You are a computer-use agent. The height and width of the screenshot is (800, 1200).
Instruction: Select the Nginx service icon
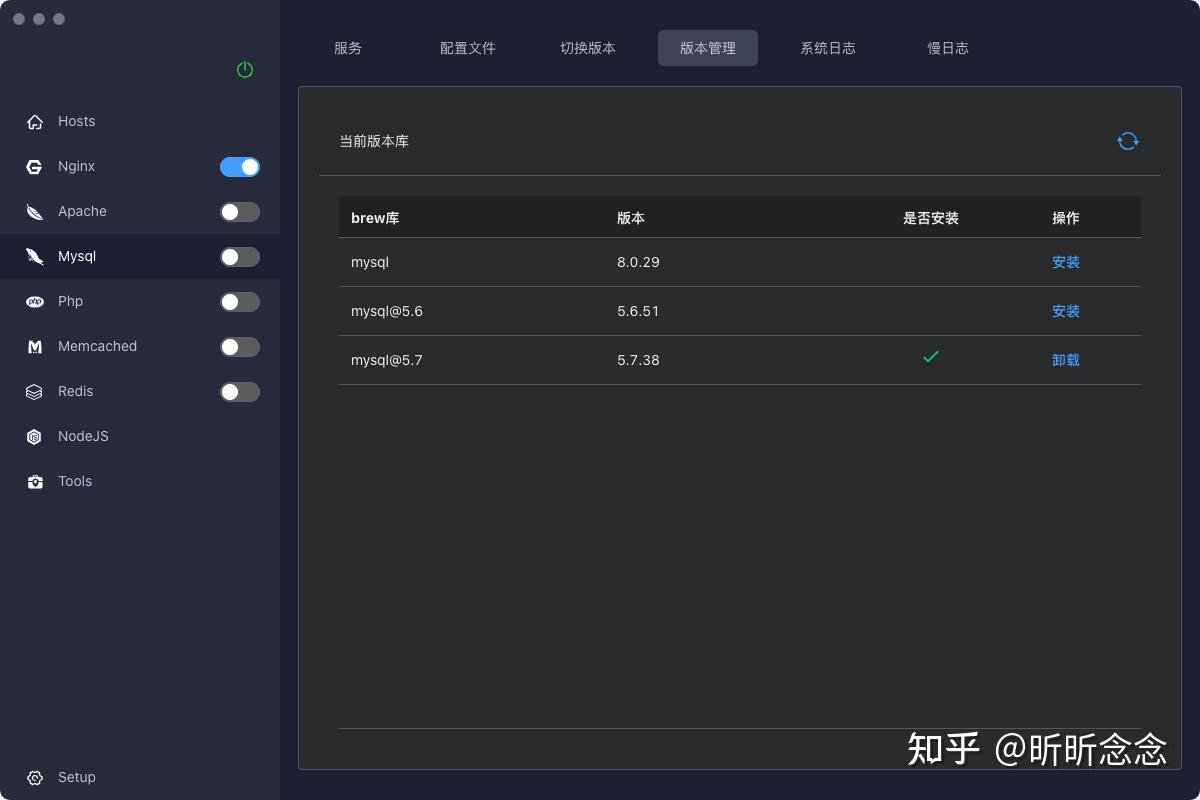[34, 166]
